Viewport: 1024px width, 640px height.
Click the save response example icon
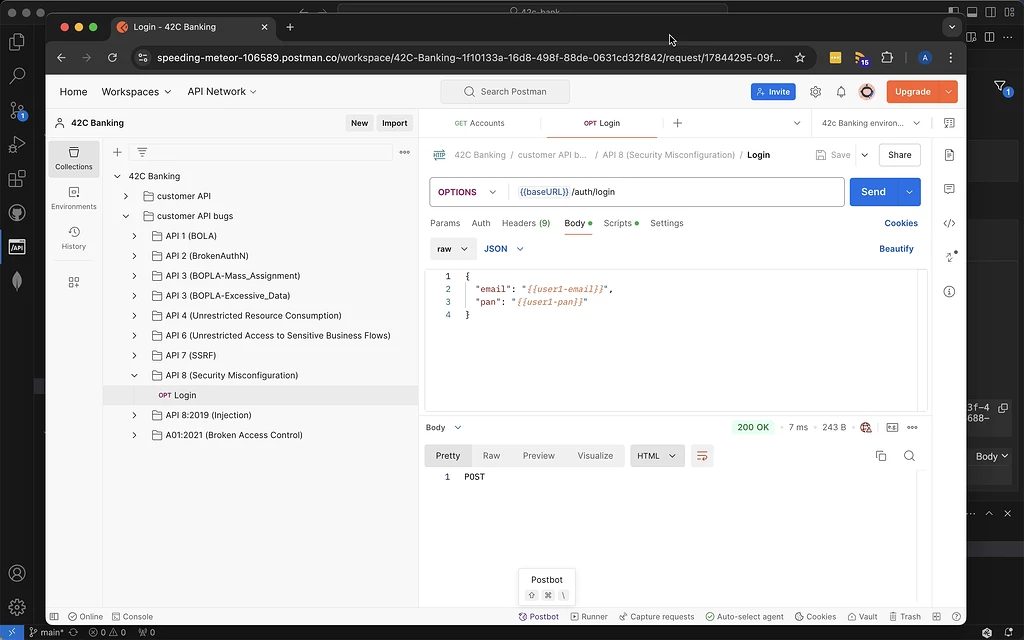pyautogui.click(x=892, y=428)
